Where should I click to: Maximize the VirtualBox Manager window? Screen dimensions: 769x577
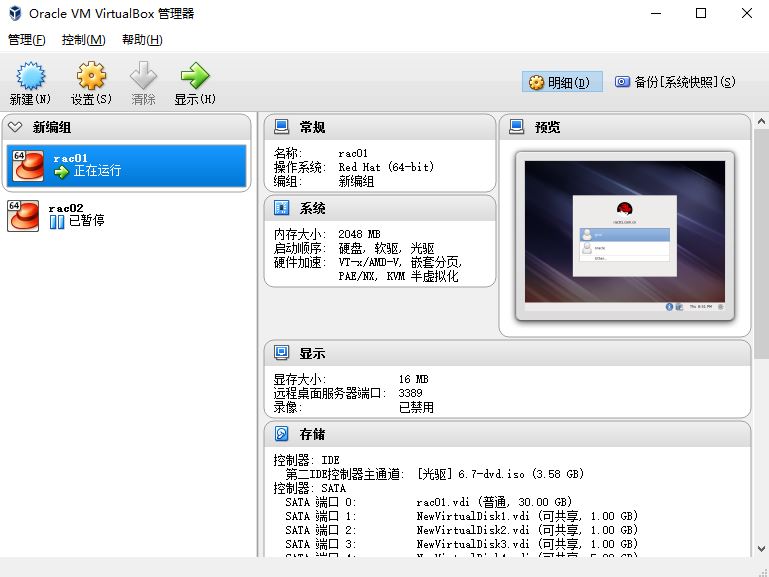701,13
